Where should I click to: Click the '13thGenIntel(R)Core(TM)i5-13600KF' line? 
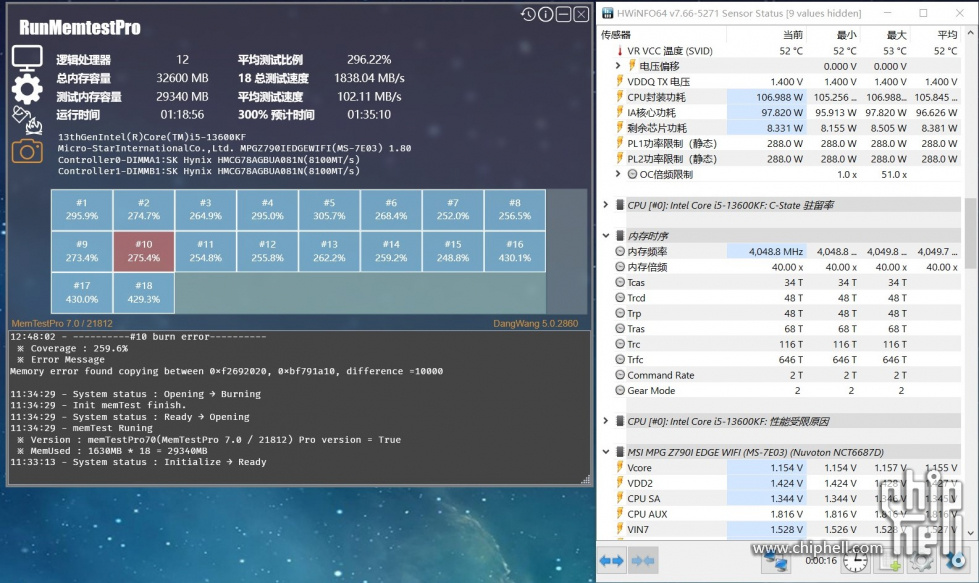pyautogui.click(x=152, y=137)
